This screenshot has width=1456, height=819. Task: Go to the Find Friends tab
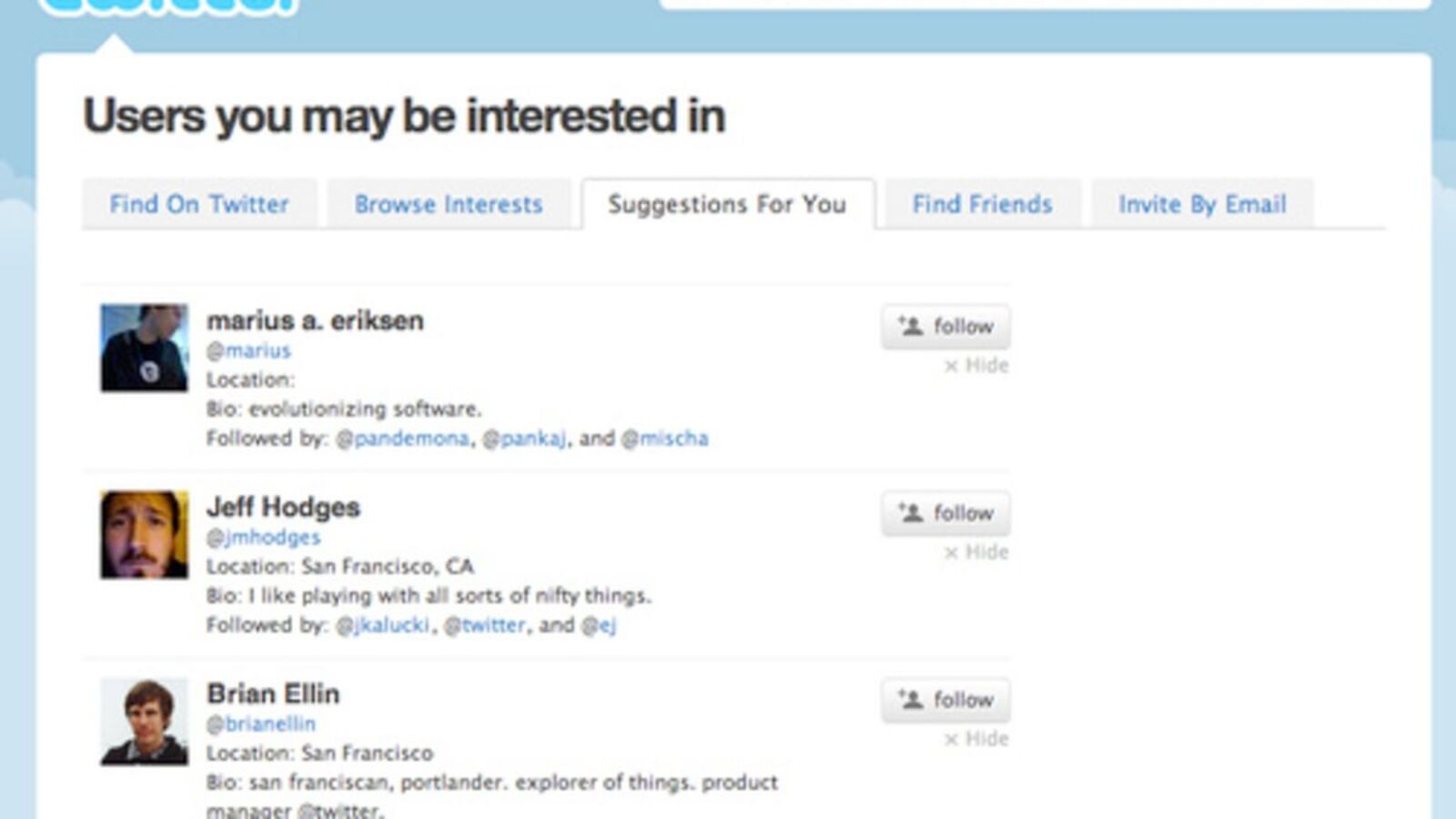tap(982, 204)
